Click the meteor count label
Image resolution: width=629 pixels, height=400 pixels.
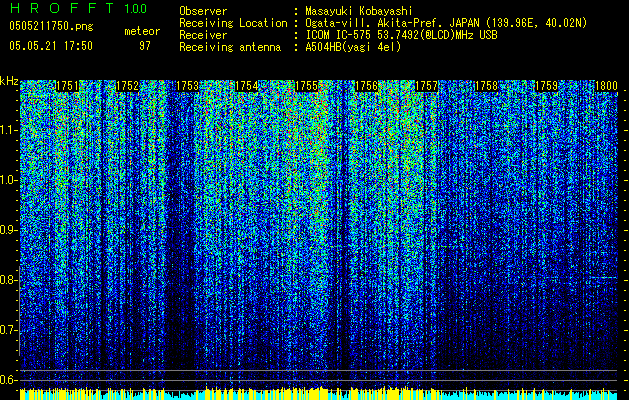(142, 31)
